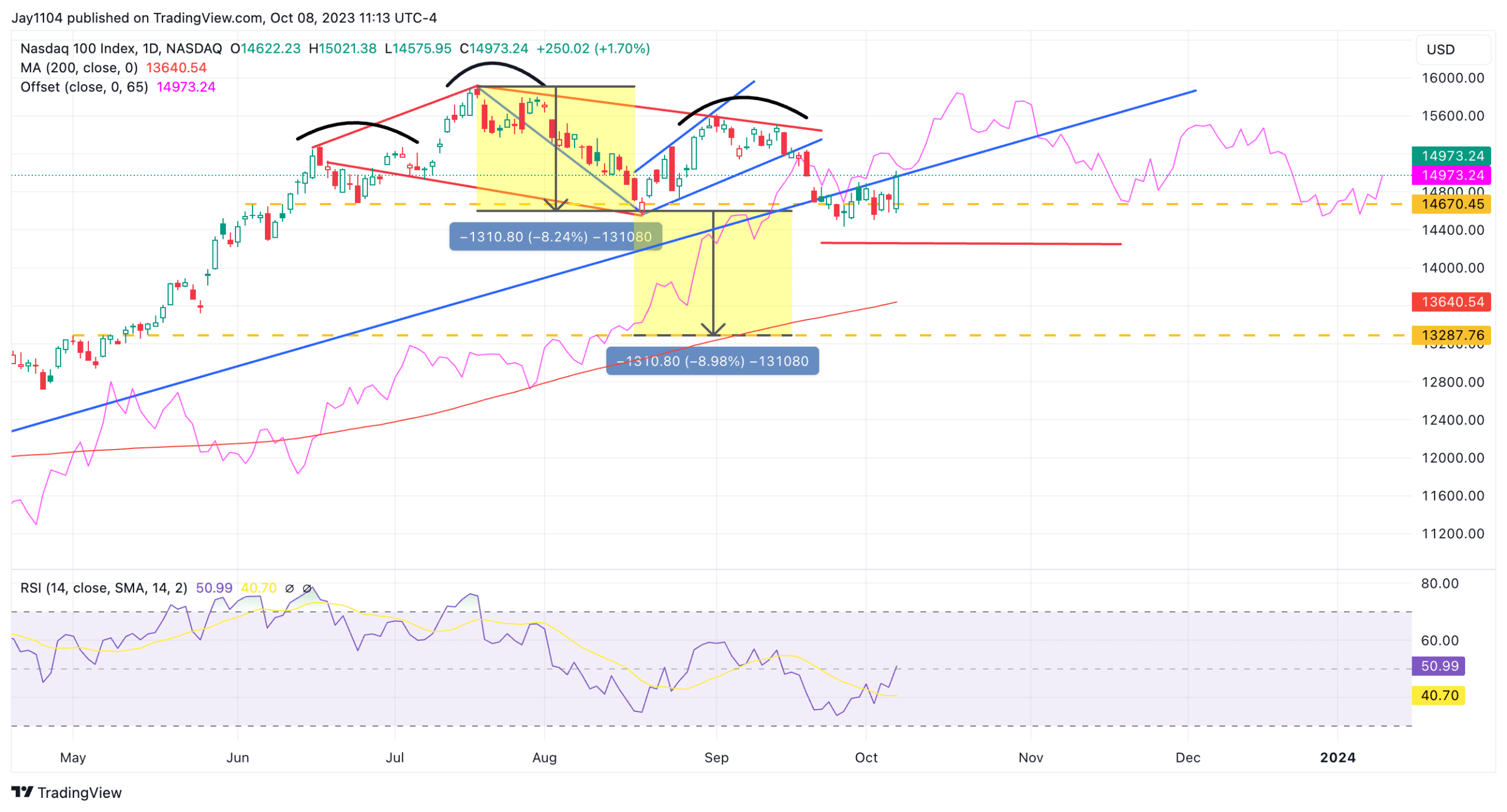Click the magenta 14973.24 offset price tag

point(1450,175)
